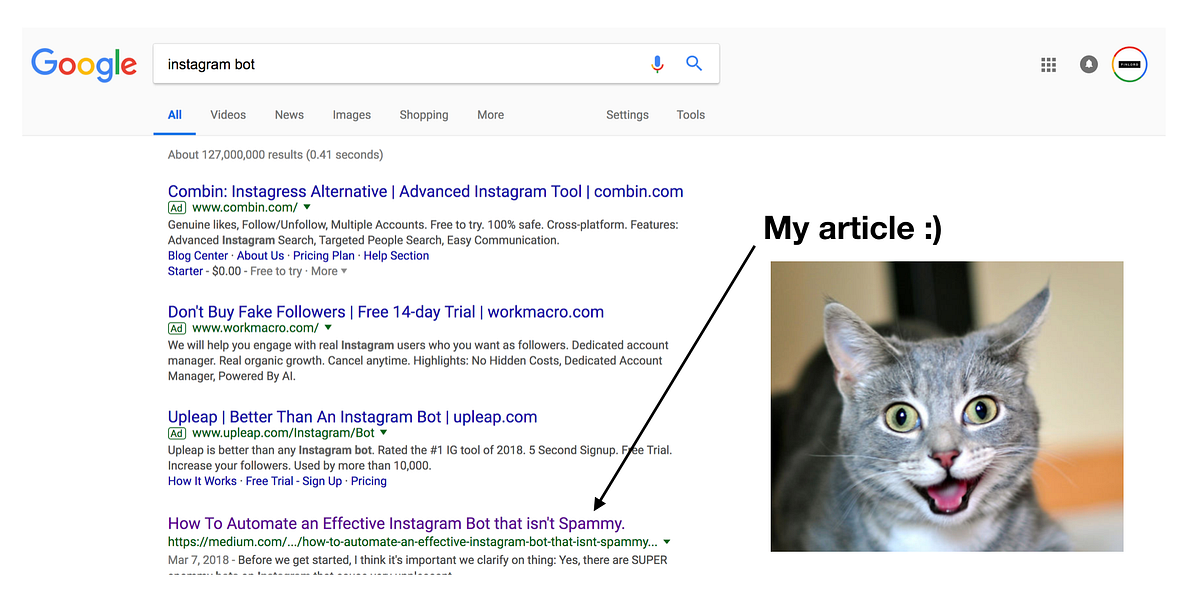Screen dimensions: 1200x608
Task: Open Combin's About Us sitelink
Action: coord(261,256)
